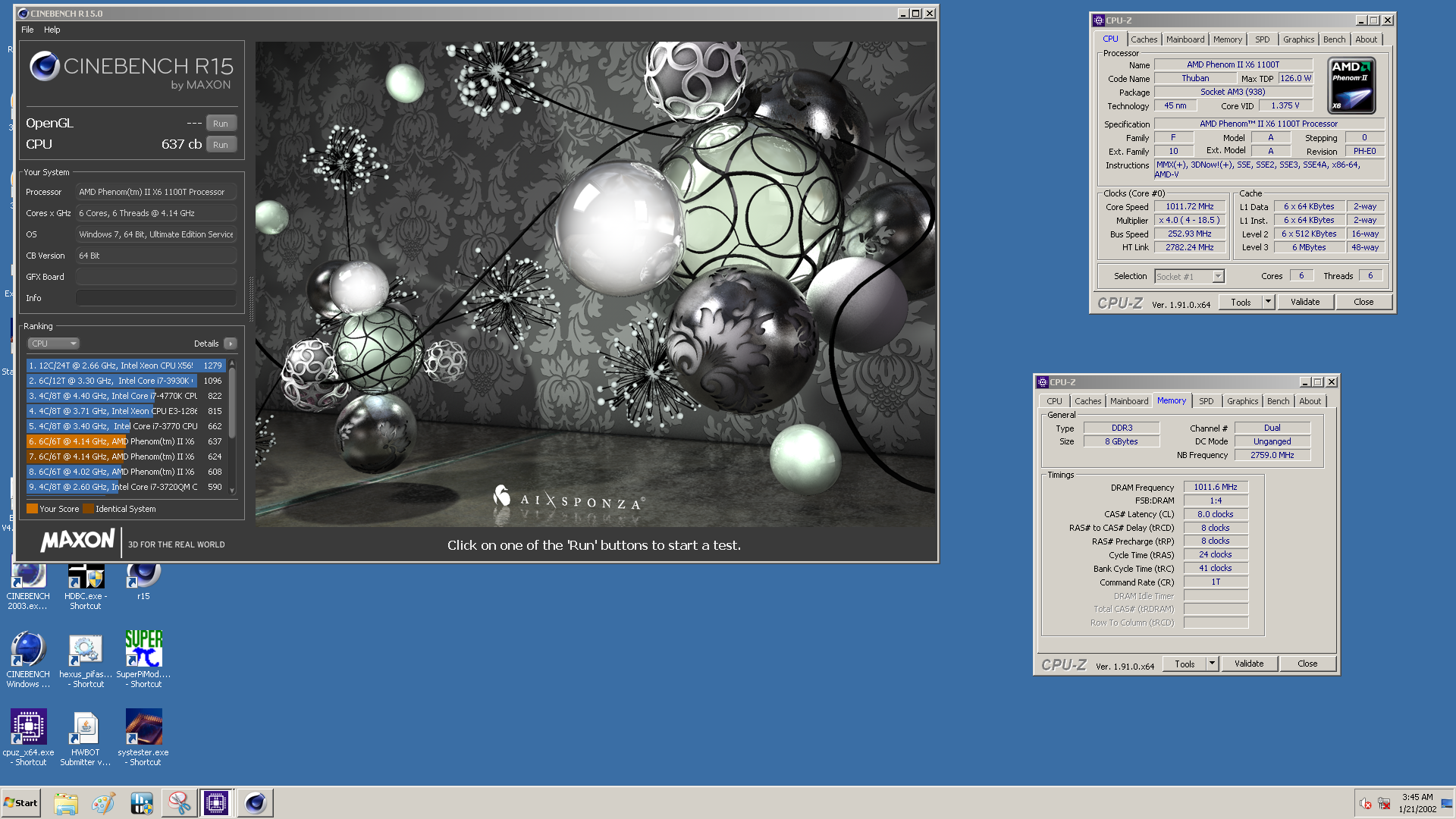
Task: Click the ranking list scrollbar
Action: 232,402
